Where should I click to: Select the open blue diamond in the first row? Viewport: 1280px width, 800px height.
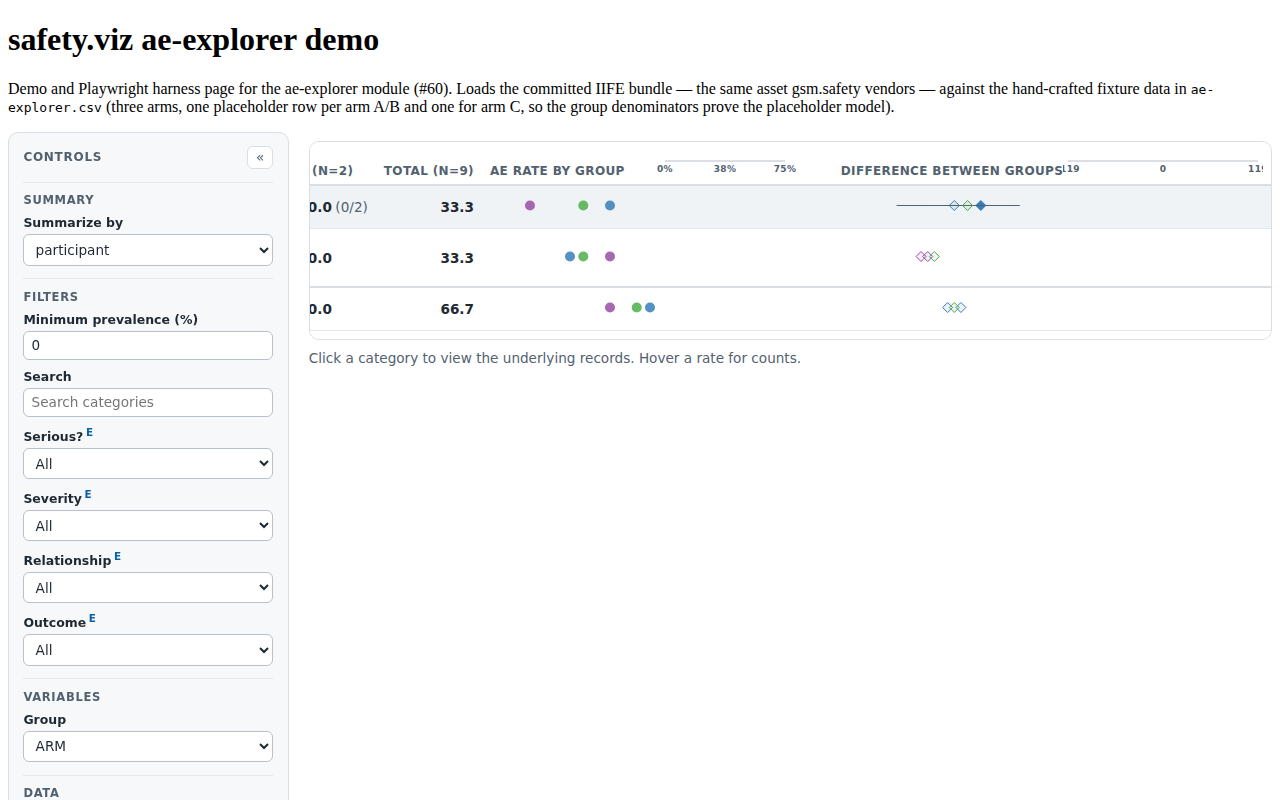click(x=954, y=205)
